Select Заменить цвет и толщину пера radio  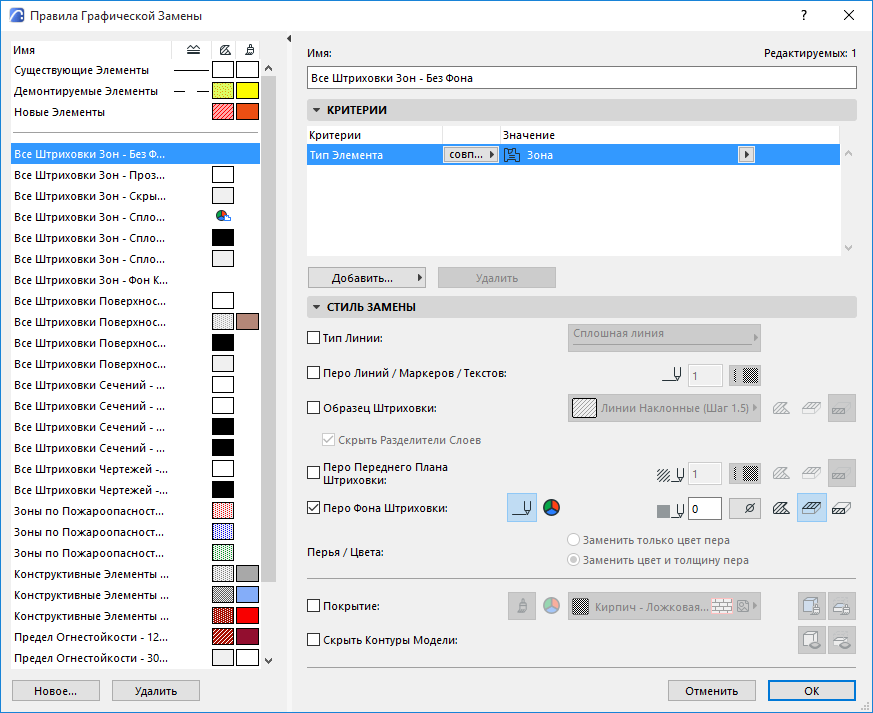point(573,560)
